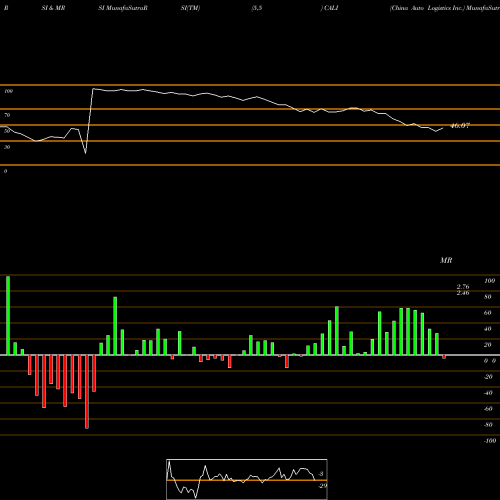
Task: Click the 40 label on the MR right axis
Action: tap(488, 329)
